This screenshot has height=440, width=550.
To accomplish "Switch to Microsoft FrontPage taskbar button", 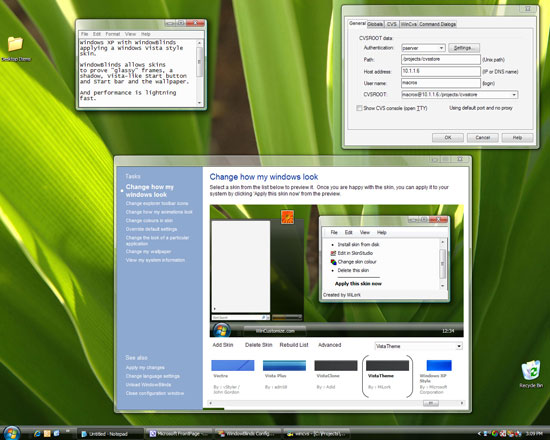I will [179, 434].
